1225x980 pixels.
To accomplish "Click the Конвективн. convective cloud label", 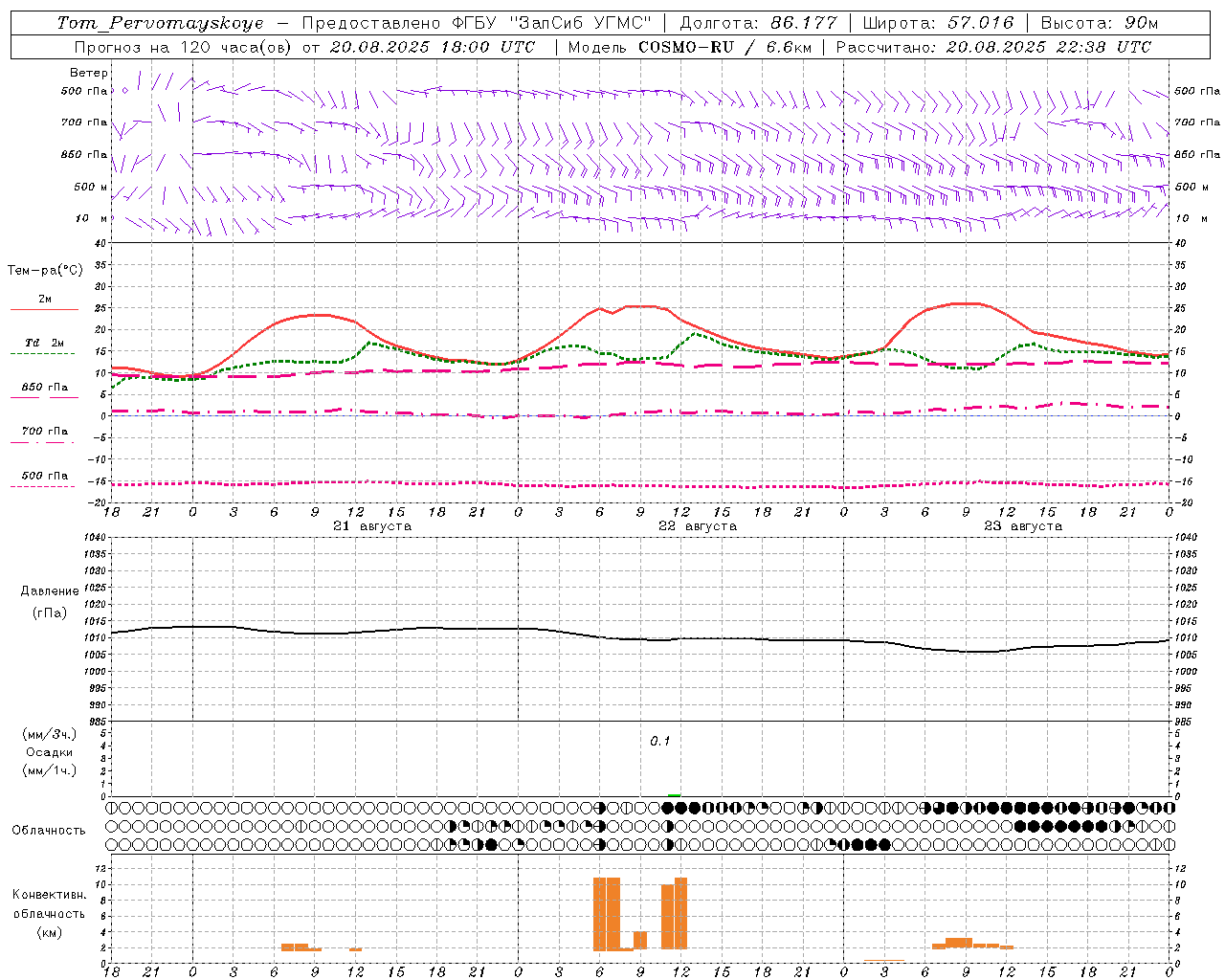I will [x=49, y=895].
